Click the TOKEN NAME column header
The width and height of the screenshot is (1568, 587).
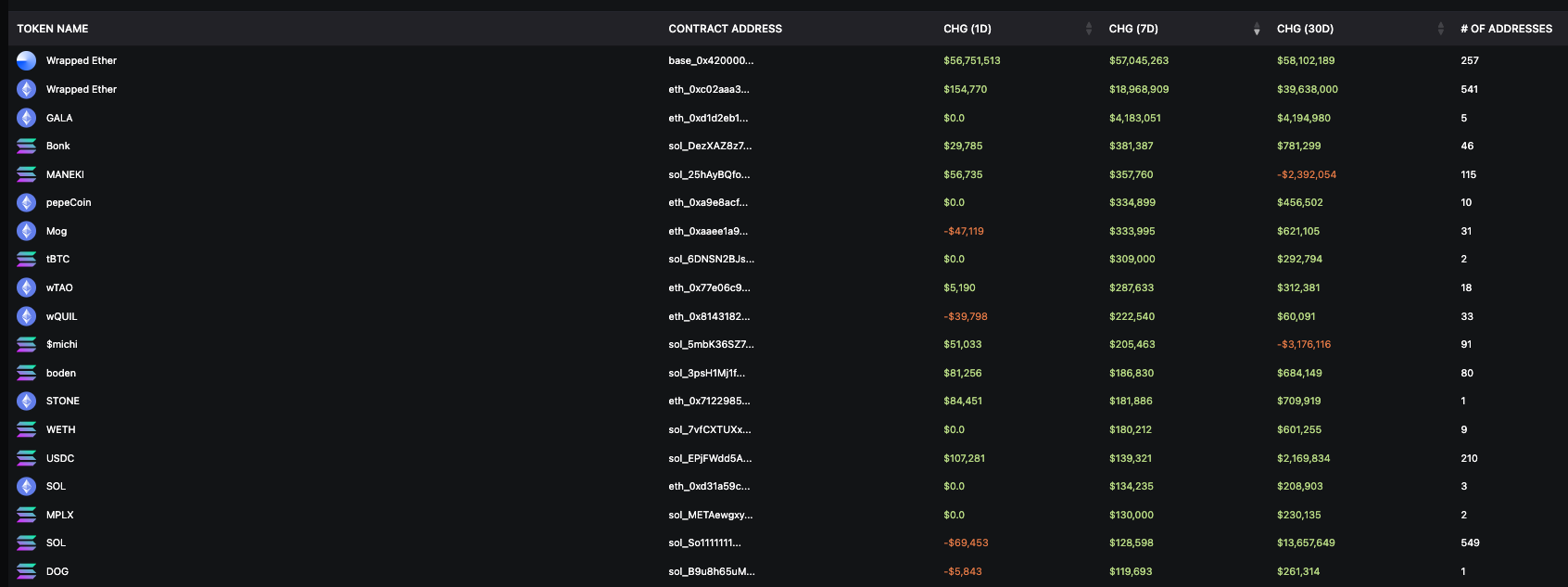tap(53, 29)
